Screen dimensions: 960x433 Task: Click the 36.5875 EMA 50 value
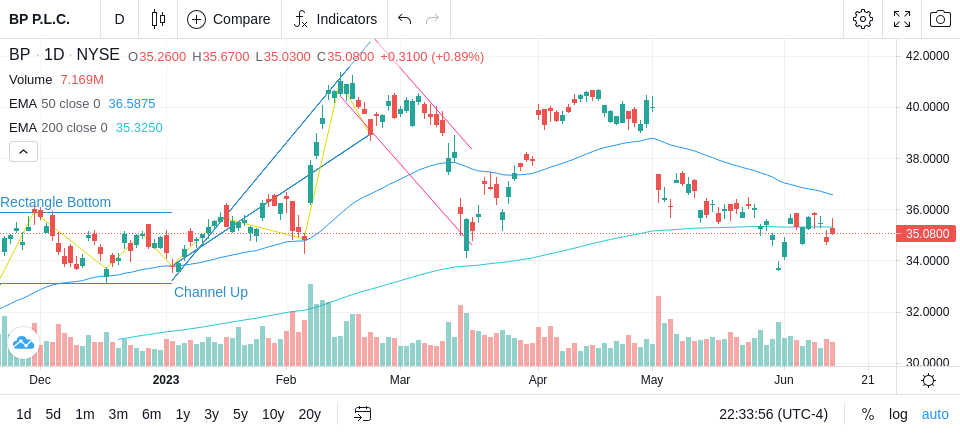click(132, 104)
